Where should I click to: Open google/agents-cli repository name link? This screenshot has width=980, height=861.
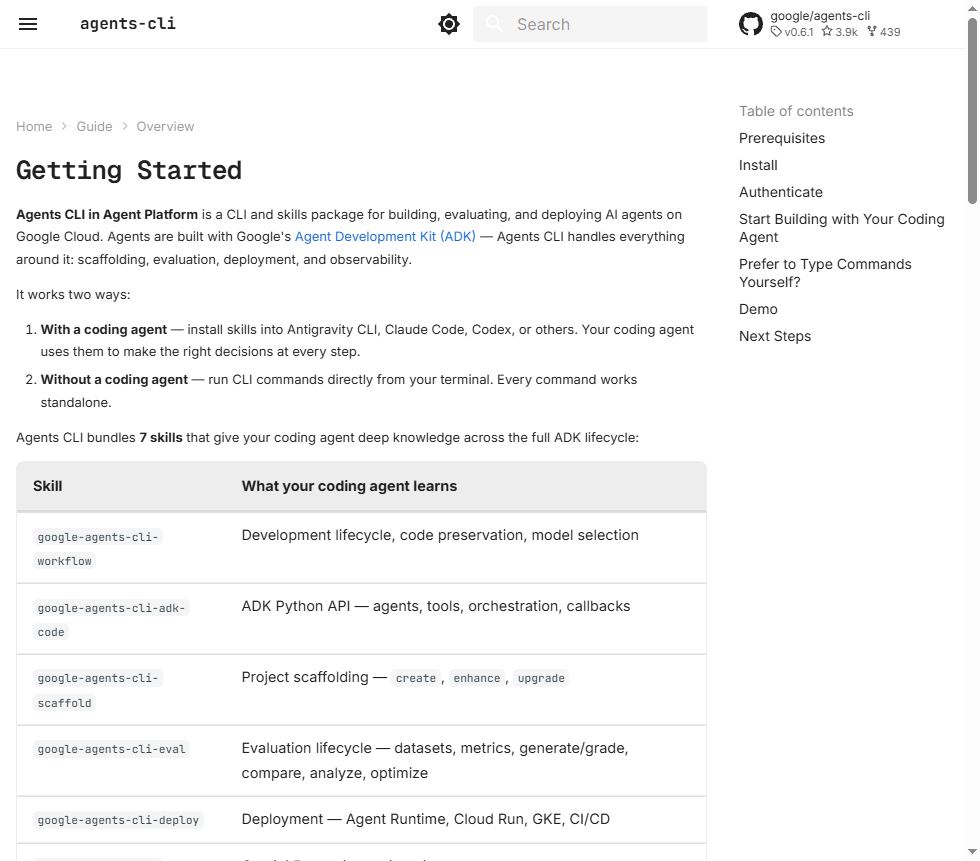[x=820, y=16]
